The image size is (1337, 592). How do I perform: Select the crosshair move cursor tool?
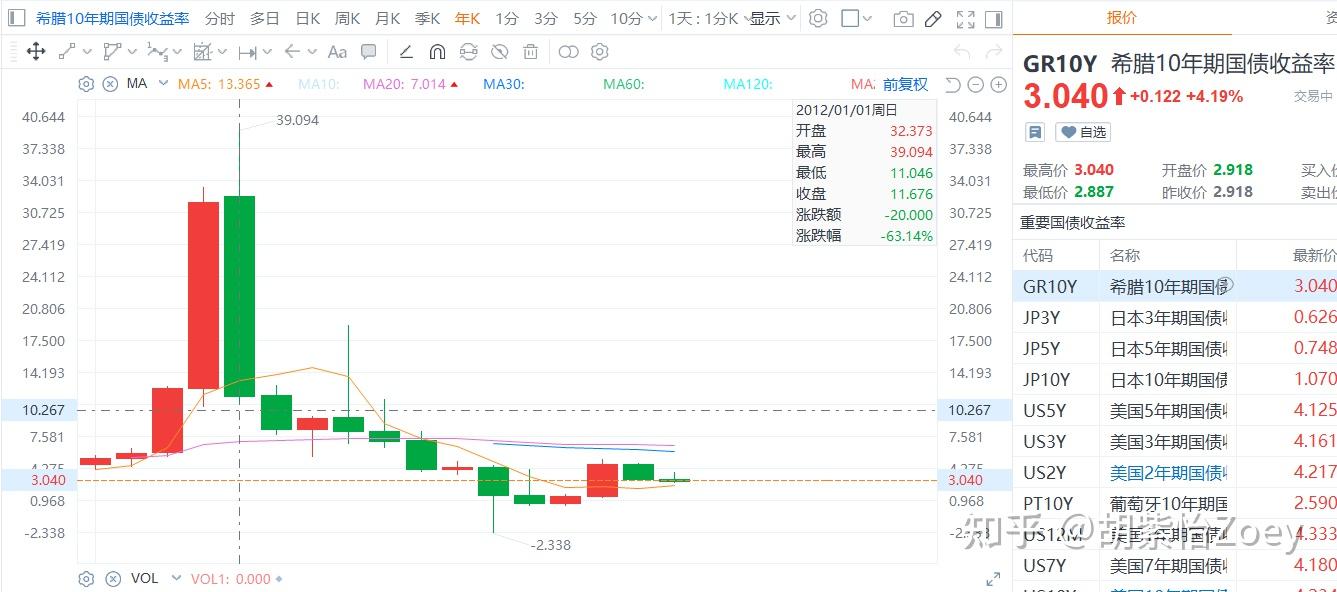tap(36, 52)
